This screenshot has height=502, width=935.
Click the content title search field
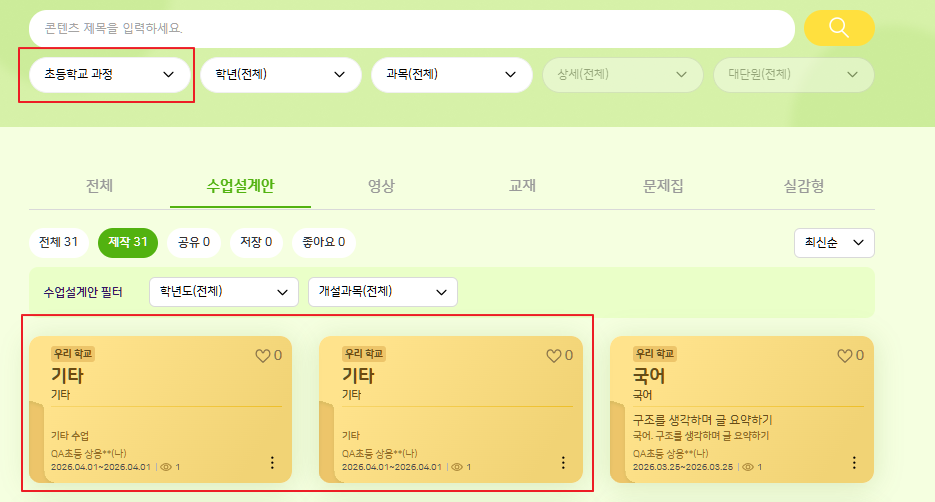tap(410, 28)
